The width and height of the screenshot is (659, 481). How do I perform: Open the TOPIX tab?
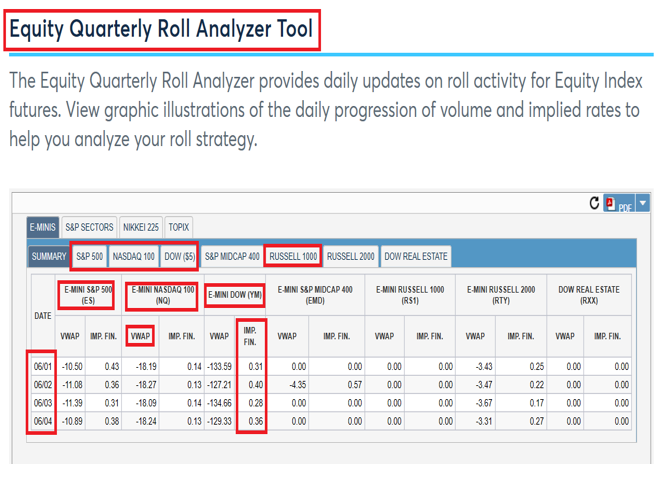(x=179, y=227)
